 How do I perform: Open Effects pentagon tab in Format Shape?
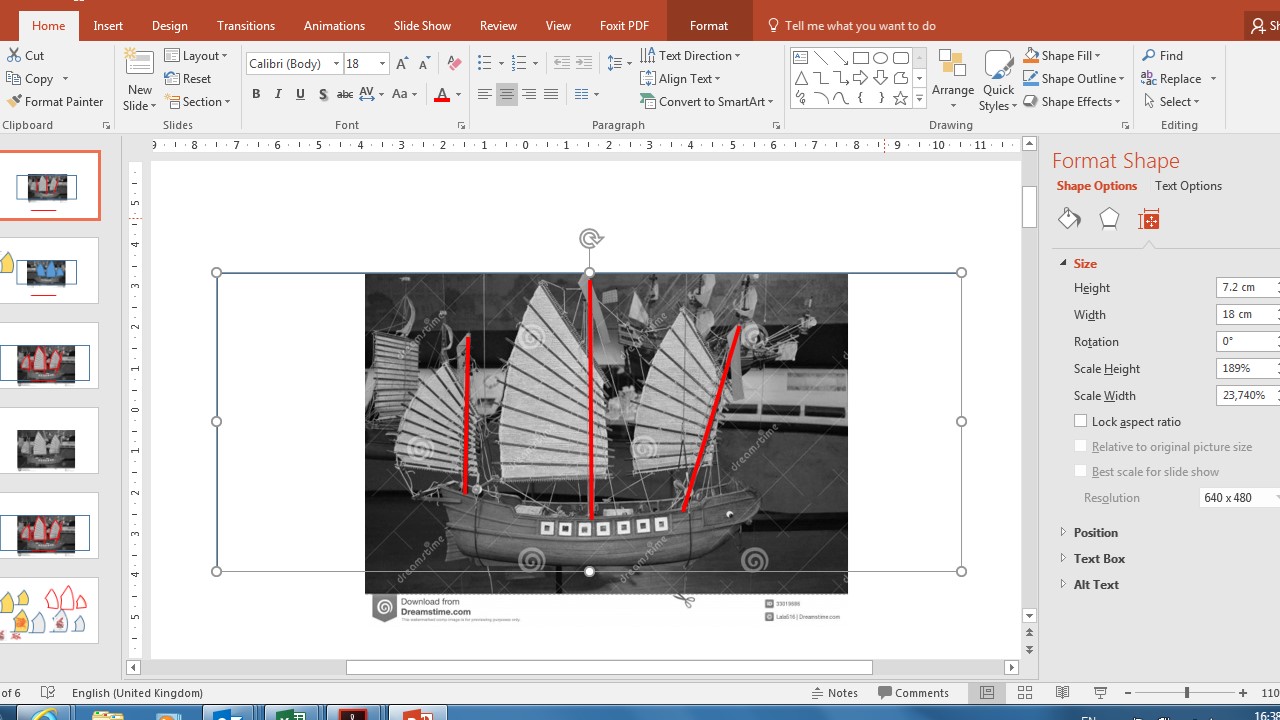[1109, 219]
